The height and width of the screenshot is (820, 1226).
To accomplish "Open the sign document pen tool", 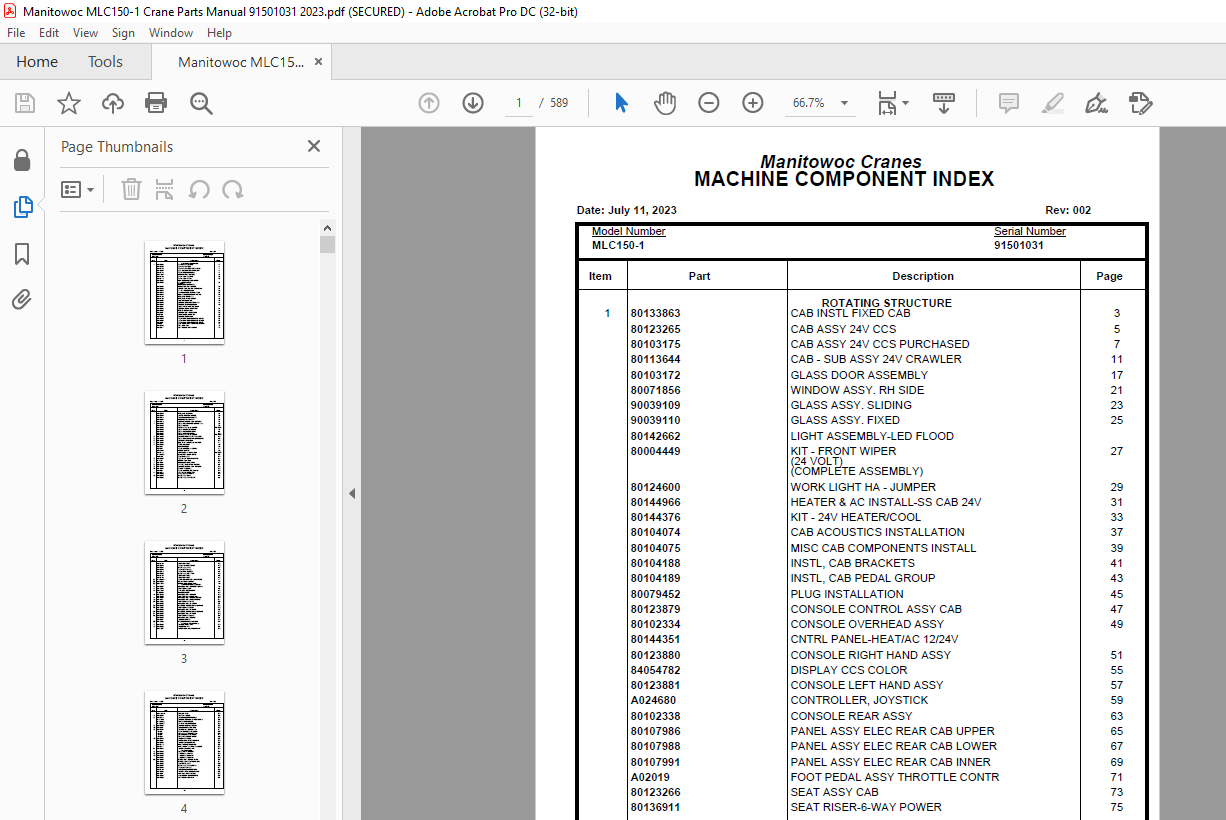I will [1096, 103].
